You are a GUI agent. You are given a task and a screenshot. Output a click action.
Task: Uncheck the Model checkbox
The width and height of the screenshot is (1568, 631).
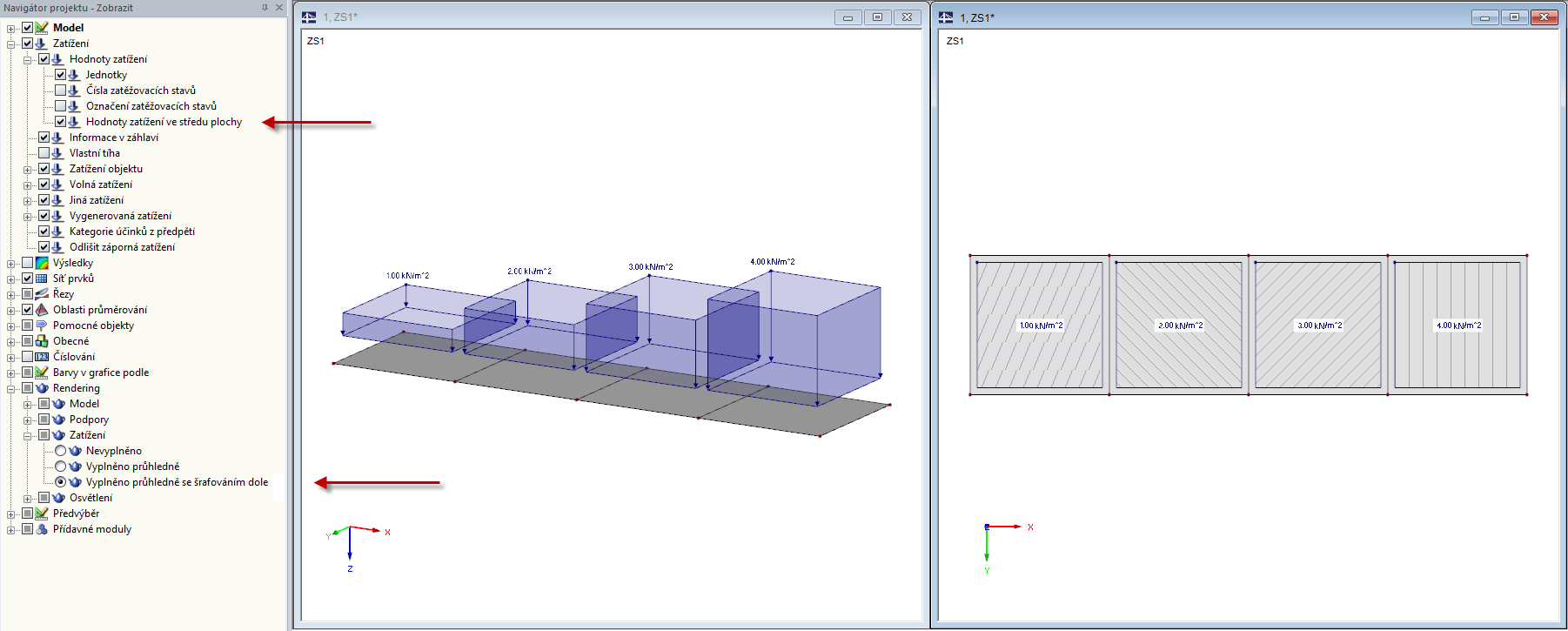click(27, 28)
